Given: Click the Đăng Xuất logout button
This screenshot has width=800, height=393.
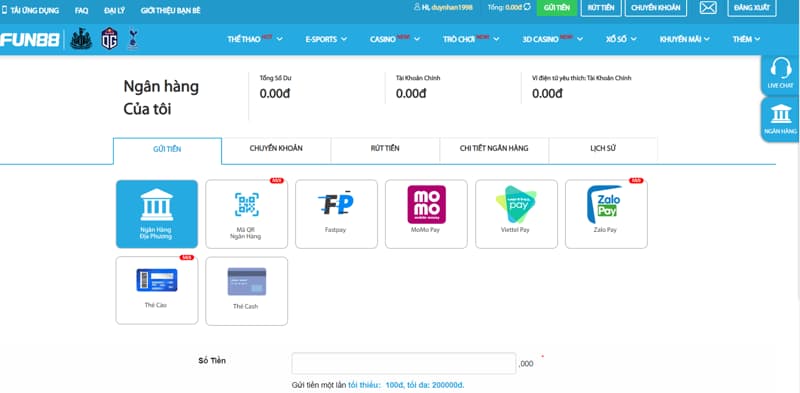Looking at the screenshot, I should 752,8.
